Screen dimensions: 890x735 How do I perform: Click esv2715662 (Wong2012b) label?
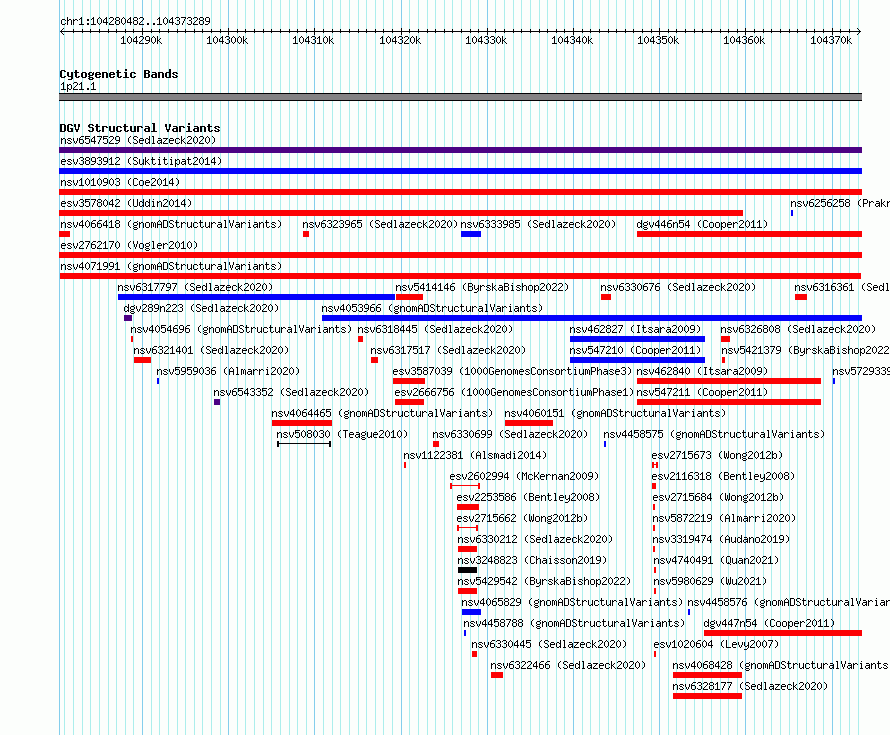pos(522,518)
